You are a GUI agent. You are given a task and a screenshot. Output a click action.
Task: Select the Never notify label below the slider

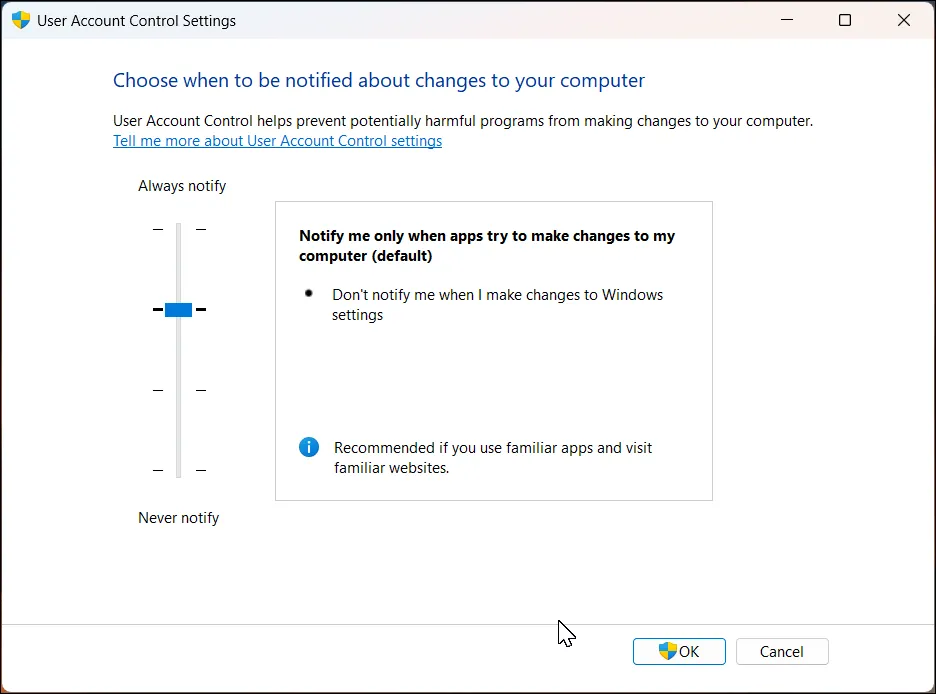point(178,517)
